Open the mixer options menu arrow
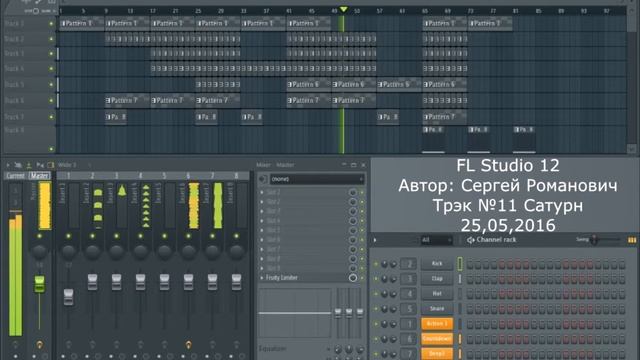640x360 pixels. (x=8, y=165)
